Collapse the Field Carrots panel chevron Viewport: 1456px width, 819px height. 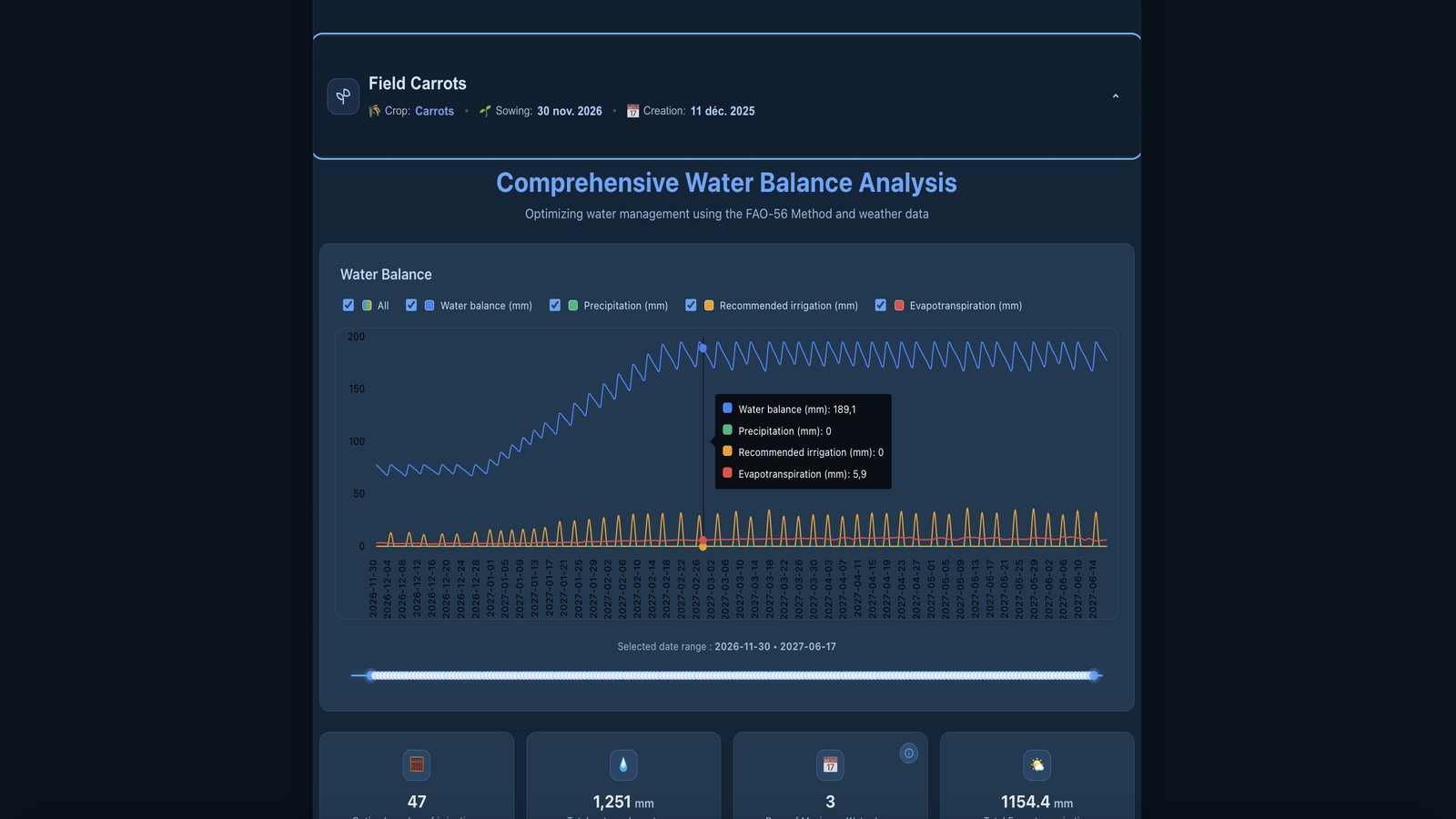point(1115,96)
